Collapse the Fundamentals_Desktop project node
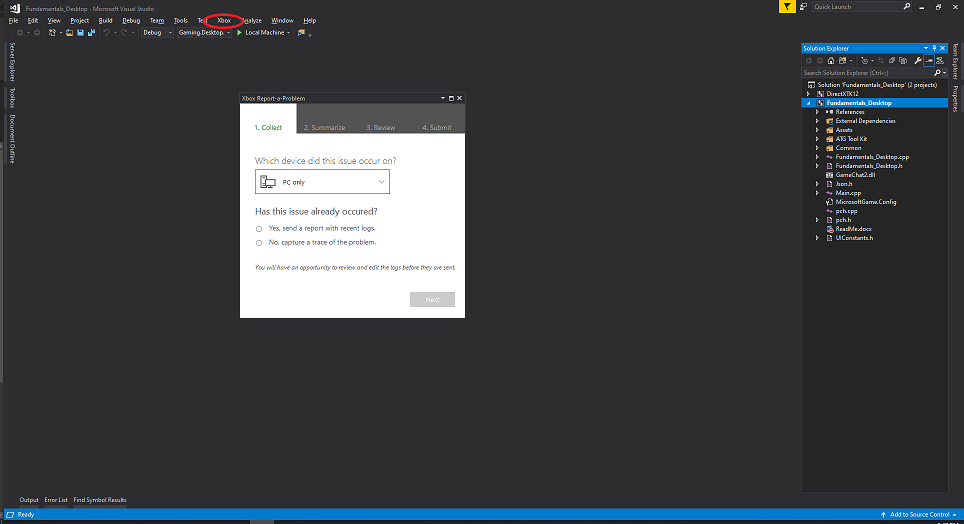Image resolution: width=964 pixels, height=524 pixels. [x=808, y=103]
